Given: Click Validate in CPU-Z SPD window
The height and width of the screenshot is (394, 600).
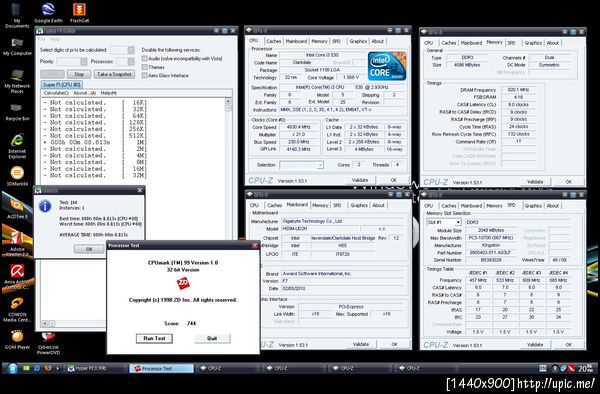Looking at the screenshot, I should (535, 345).
